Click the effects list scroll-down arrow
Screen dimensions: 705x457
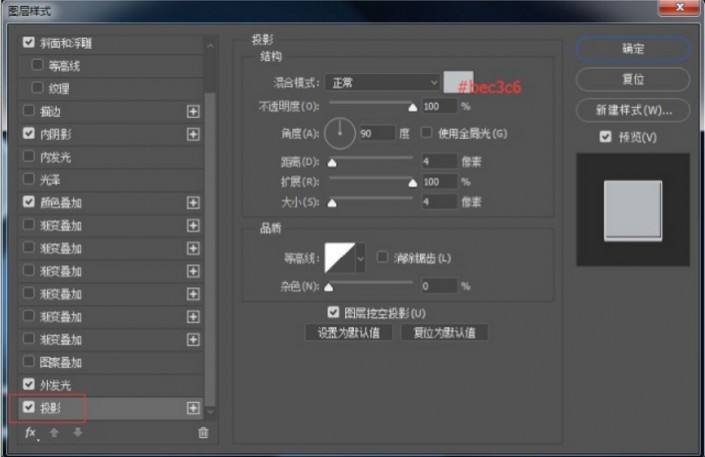210,411
